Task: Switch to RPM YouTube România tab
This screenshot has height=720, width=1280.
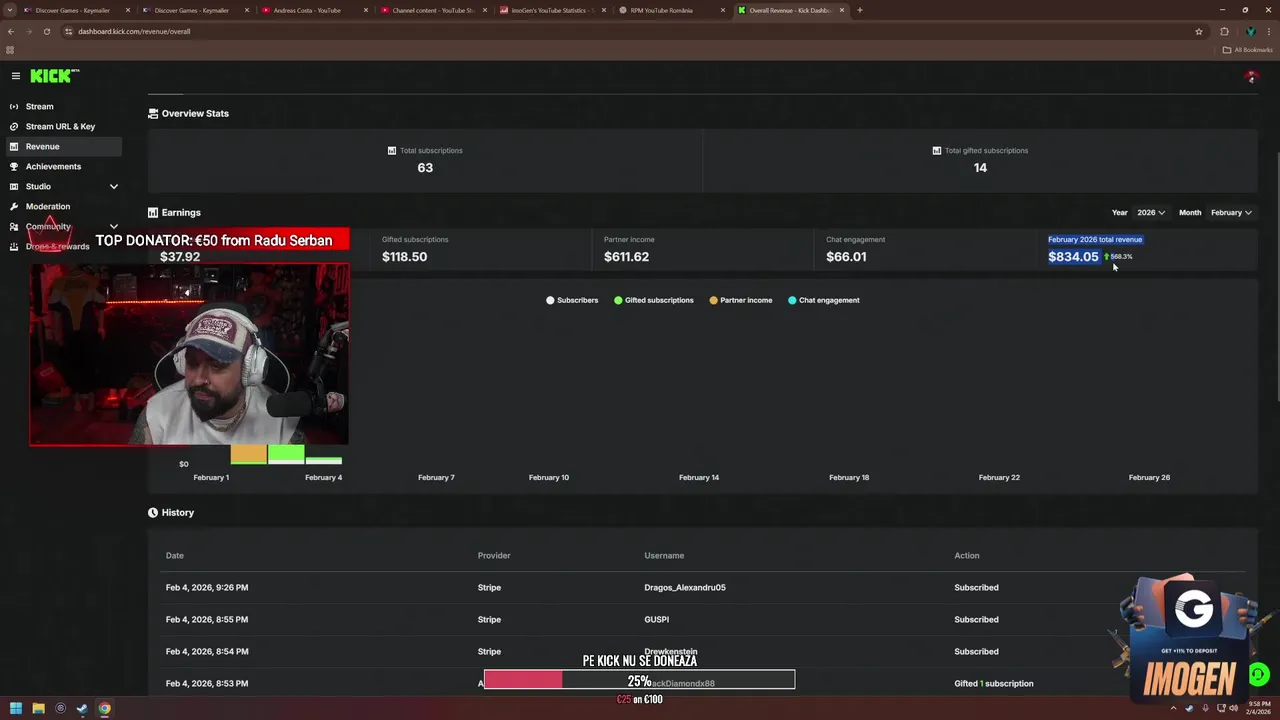Action: (x=672, y=10)
